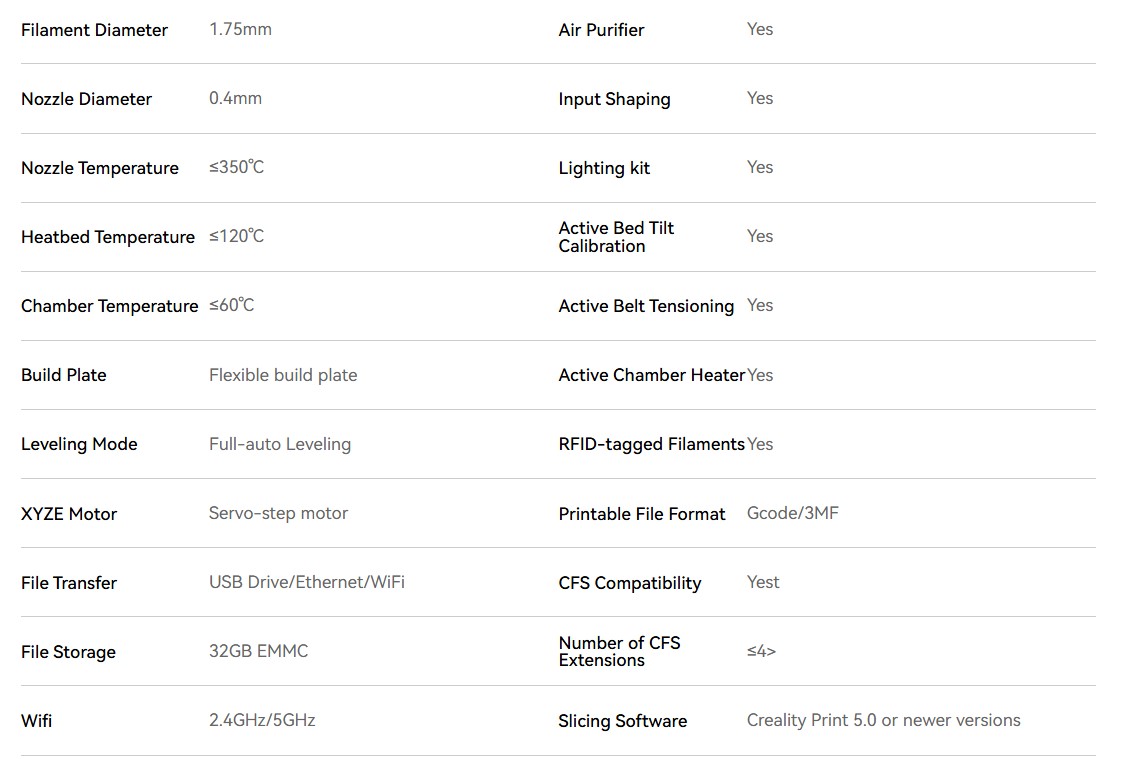Click the Servo-step motor value
Screen dimensions: 1133x759
(278, 513)
